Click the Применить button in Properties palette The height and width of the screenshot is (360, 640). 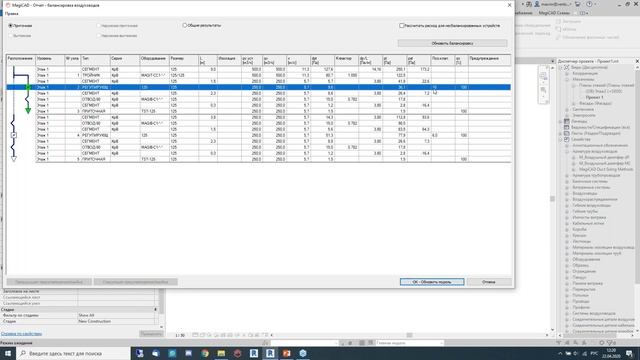point(151,333)
